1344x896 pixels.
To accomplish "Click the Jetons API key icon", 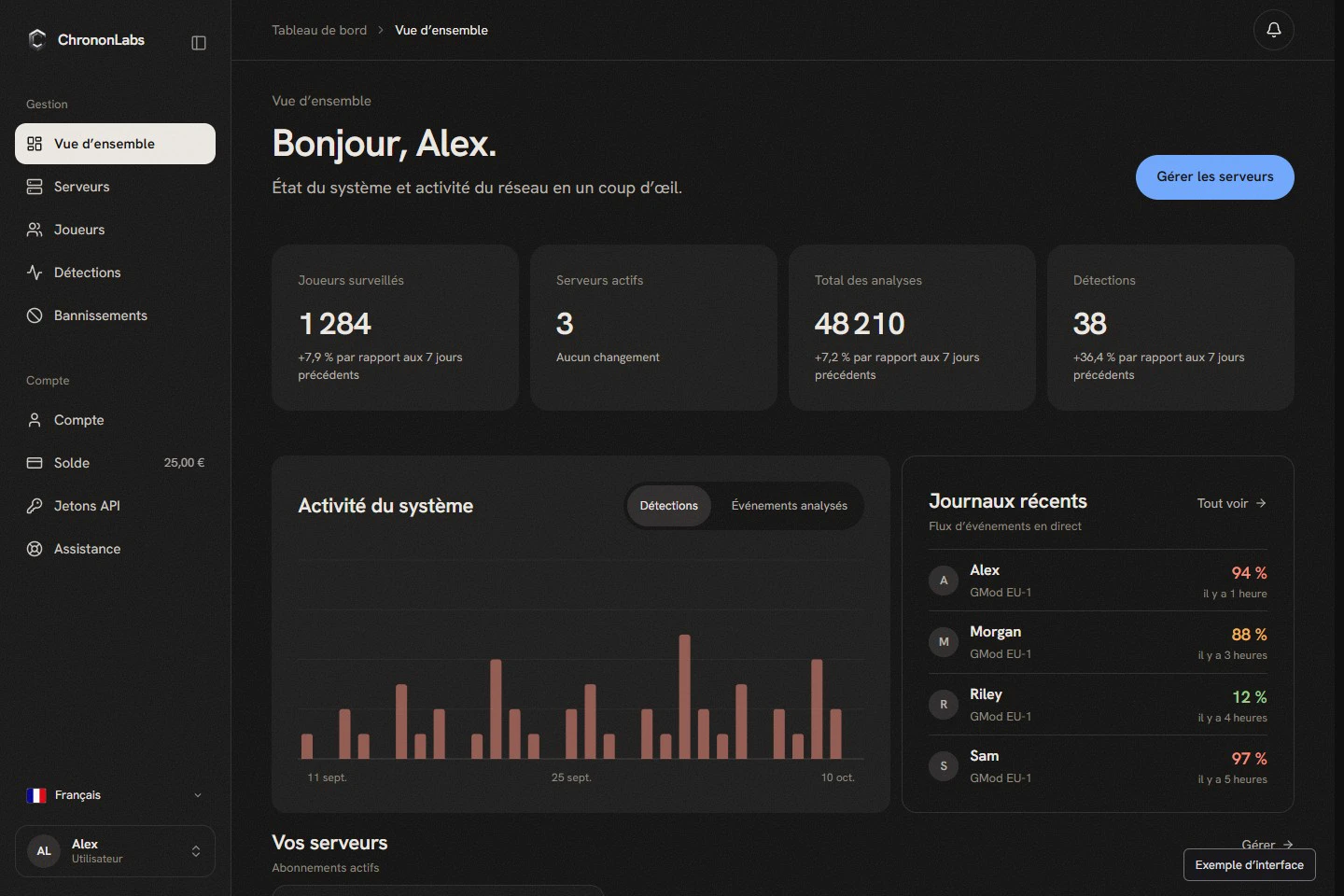I will [x=35, y=506].
